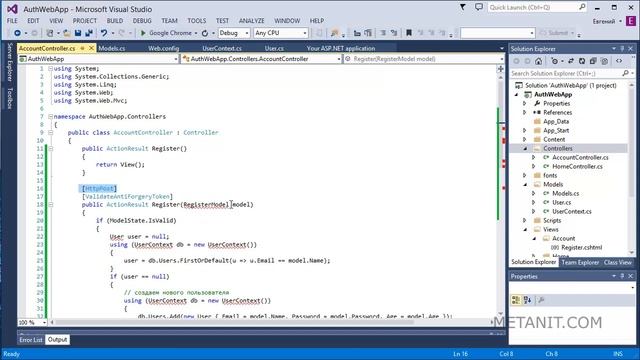Open the Google Chrome browser dropdown arrow
The image size is (640, 360).
point(196,33)
